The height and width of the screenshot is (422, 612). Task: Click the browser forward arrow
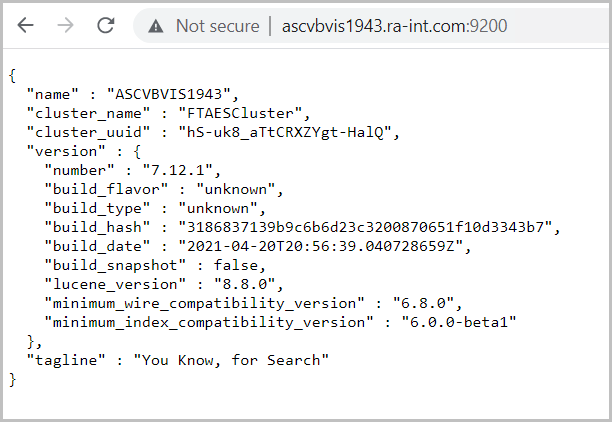click(65, 26)
